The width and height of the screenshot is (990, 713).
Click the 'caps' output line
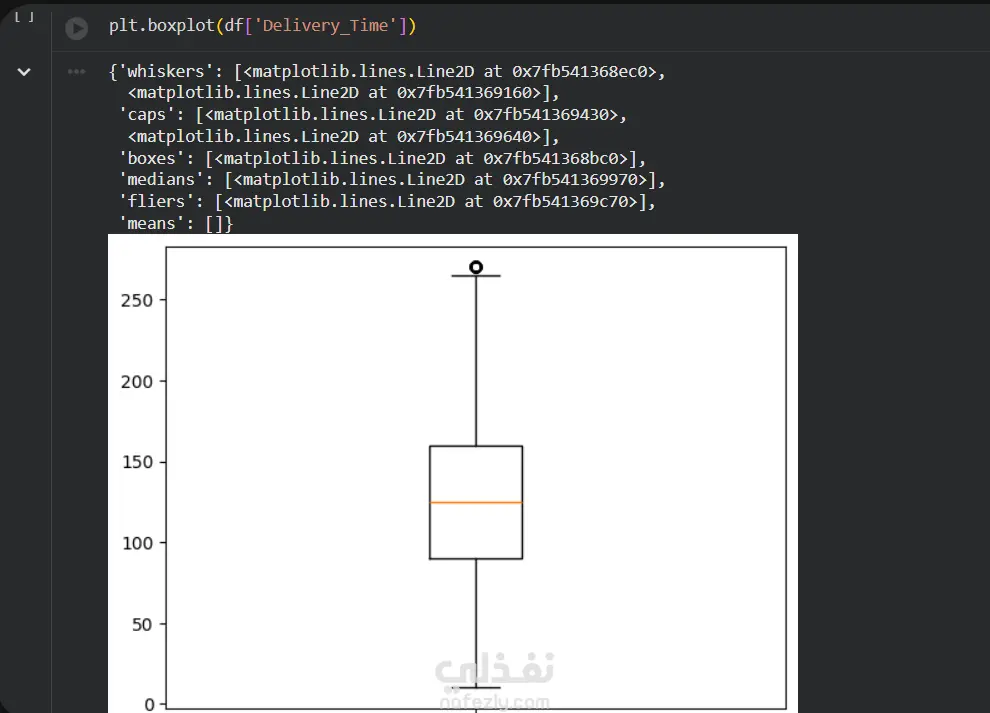pos(373,115)
